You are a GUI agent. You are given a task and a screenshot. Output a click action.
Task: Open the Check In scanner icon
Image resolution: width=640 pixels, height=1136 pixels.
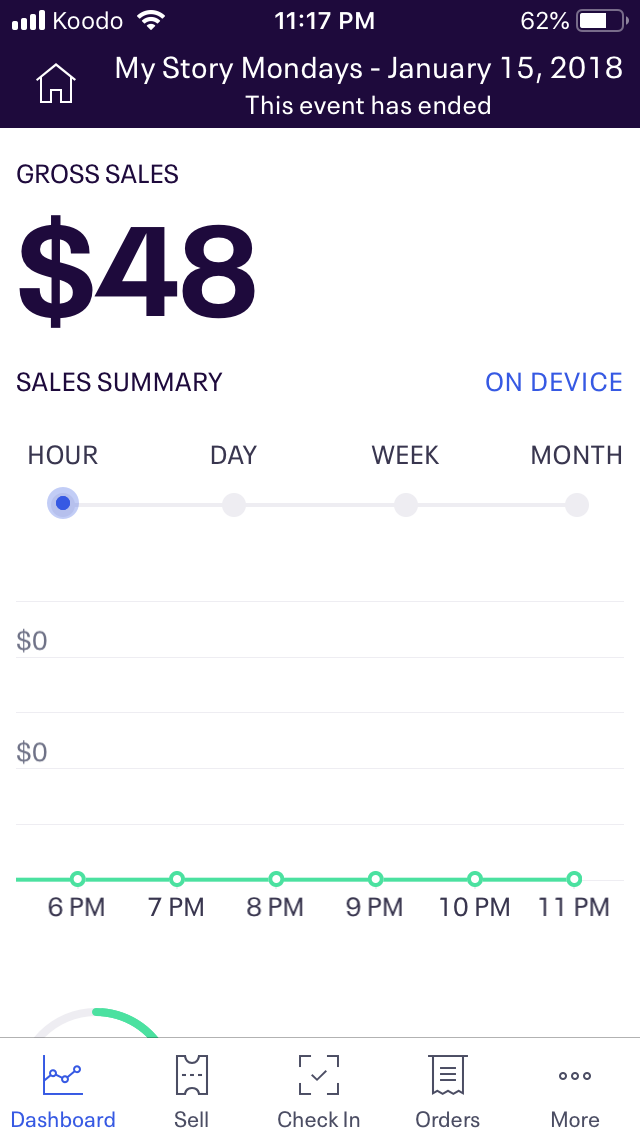tap(319, 1075)
